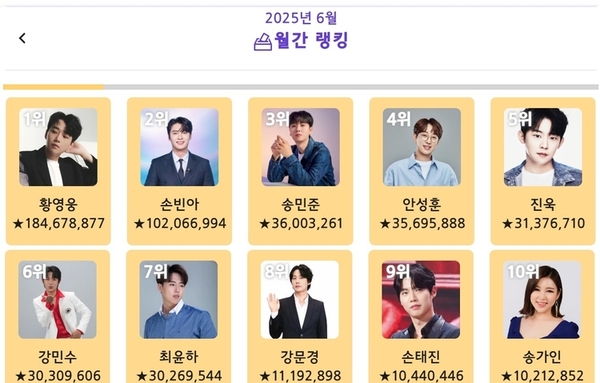
Task: Select vote count ★36,003,261
Action: tap(300, 223)
